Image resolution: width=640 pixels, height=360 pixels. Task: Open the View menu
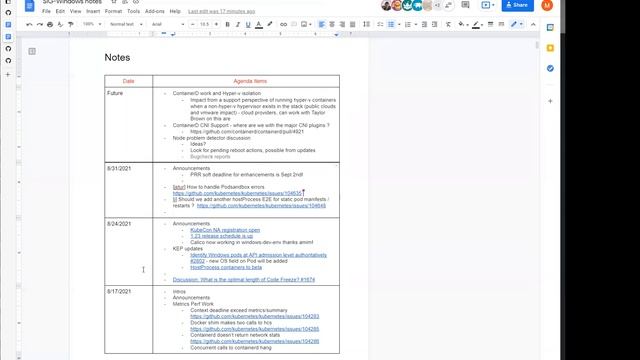click(75, 11)
